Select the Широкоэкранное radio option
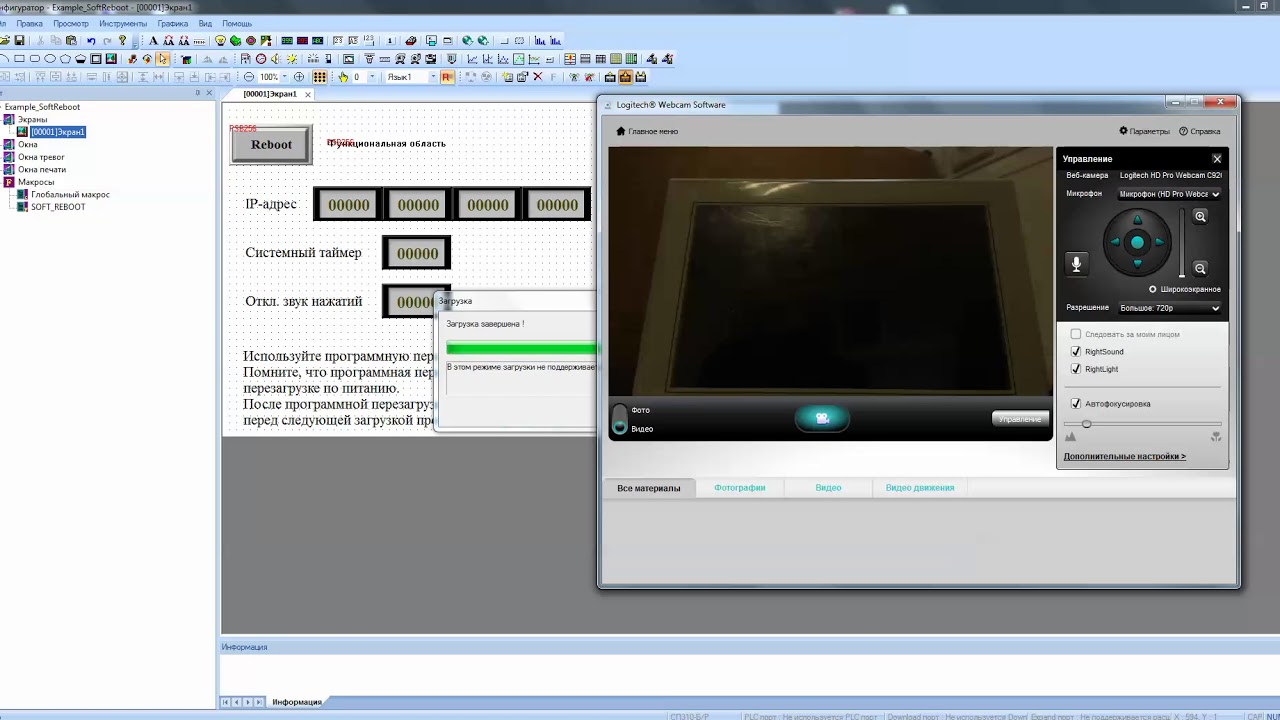The image size is (1280, 720). (x=1153, y=289)
